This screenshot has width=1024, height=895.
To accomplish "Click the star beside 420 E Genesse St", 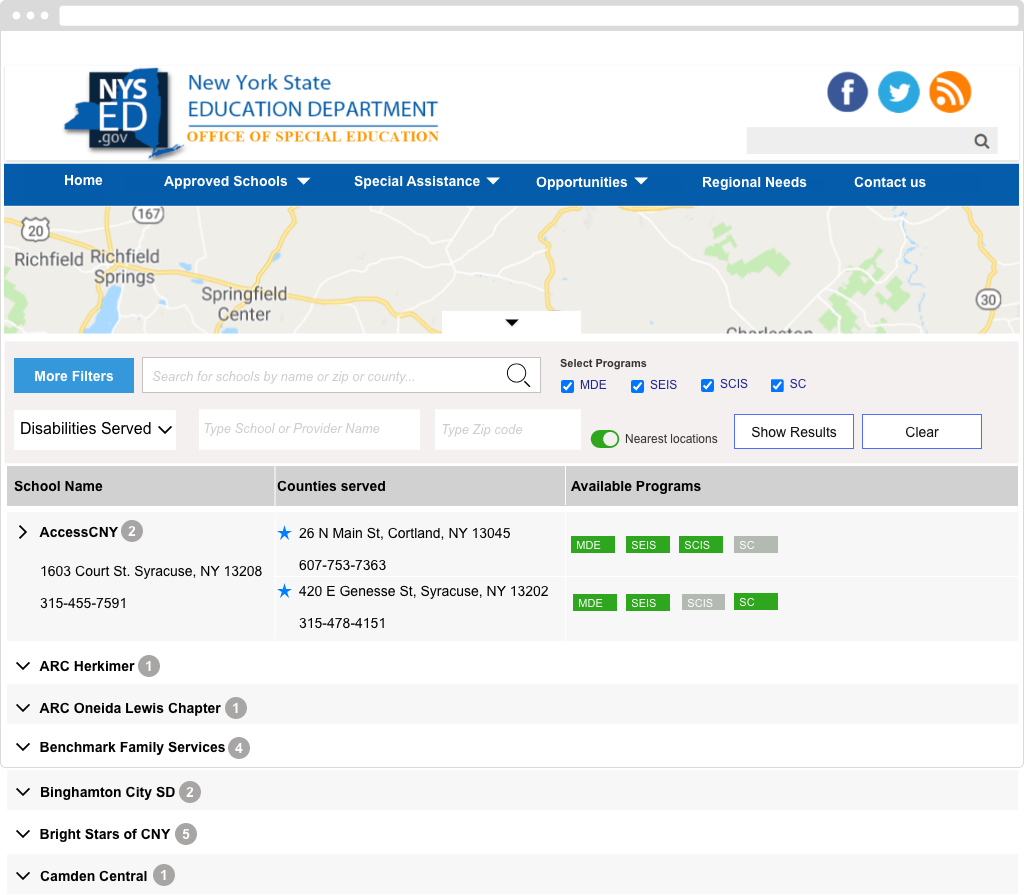I will tap(285, 591).
